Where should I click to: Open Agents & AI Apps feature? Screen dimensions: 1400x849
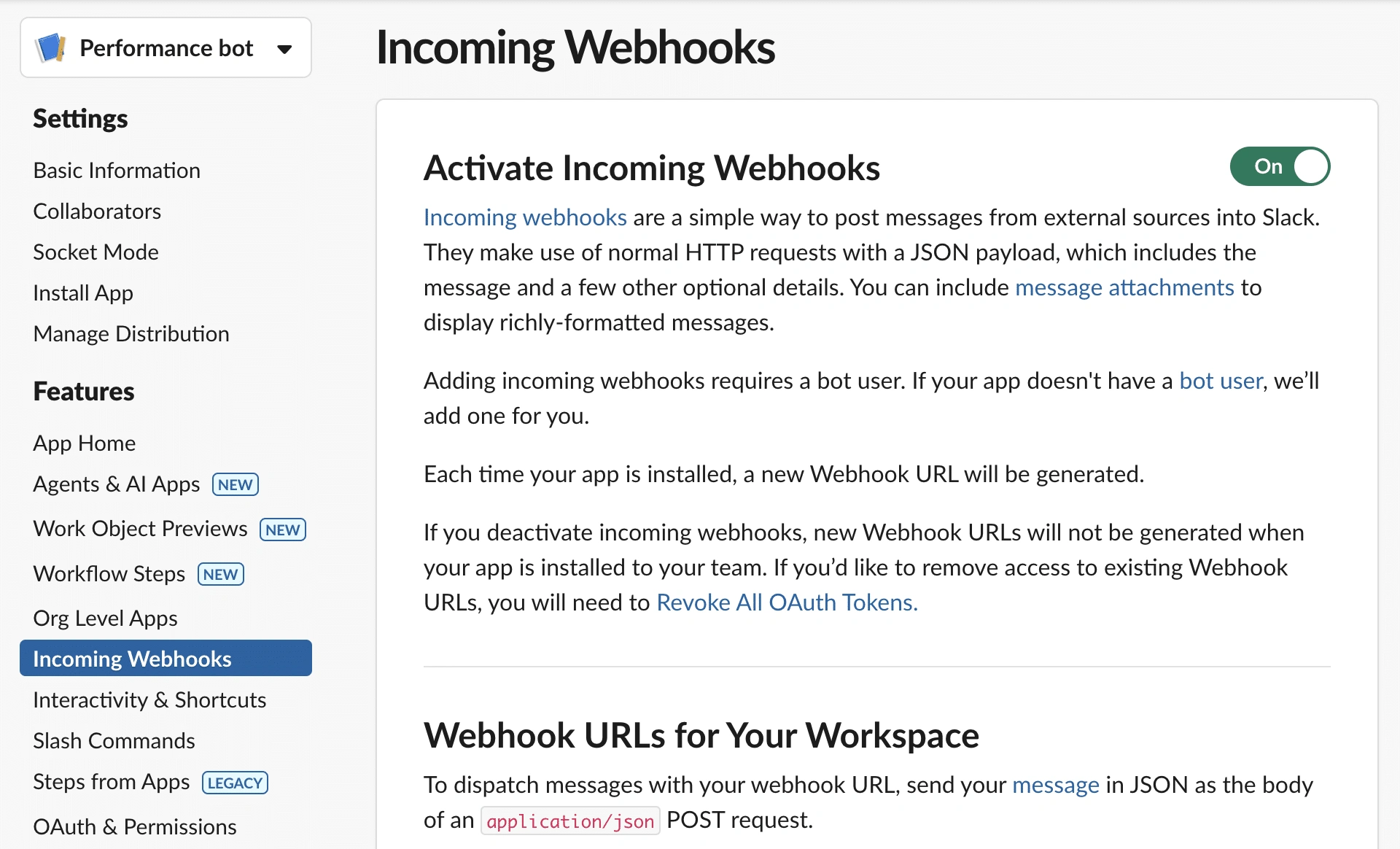click(x=117, y=484)
